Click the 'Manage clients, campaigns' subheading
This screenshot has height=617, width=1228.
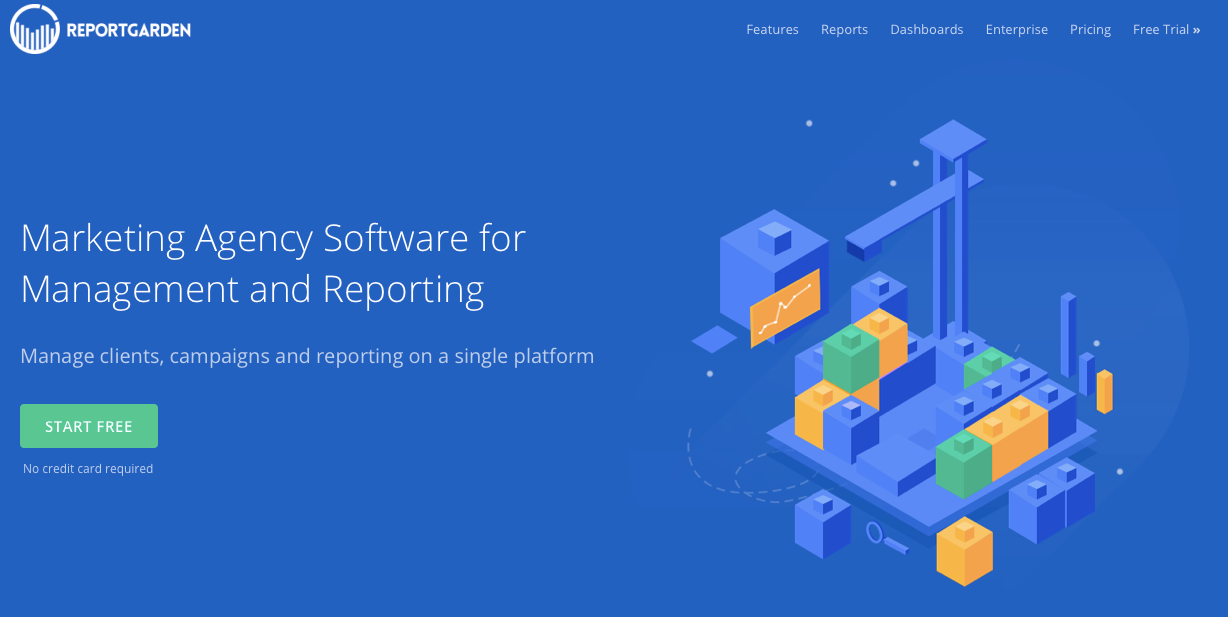(307, 356)
